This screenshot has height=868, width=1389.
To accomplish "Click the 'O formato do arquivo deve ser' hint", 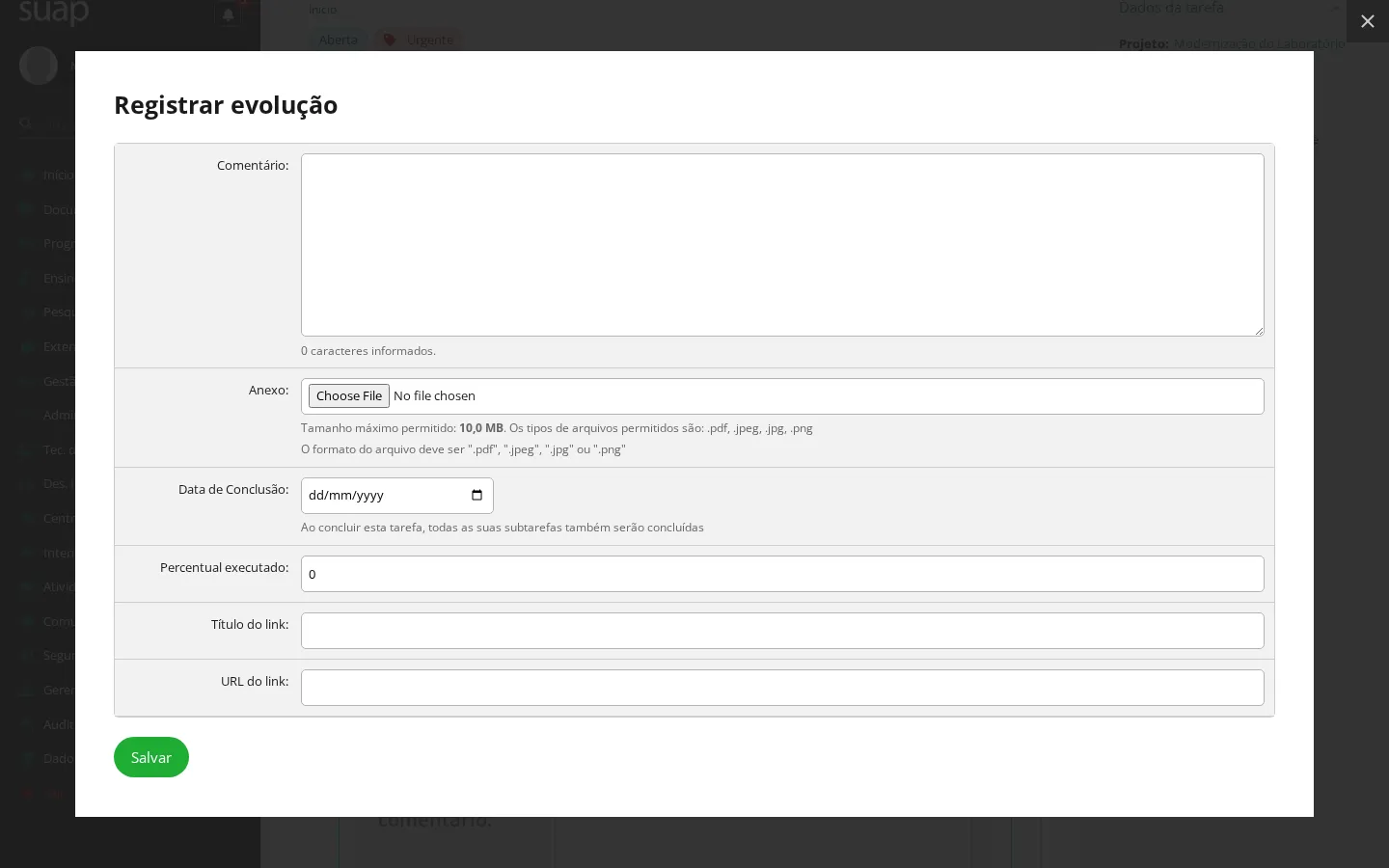I will [463, 449].
